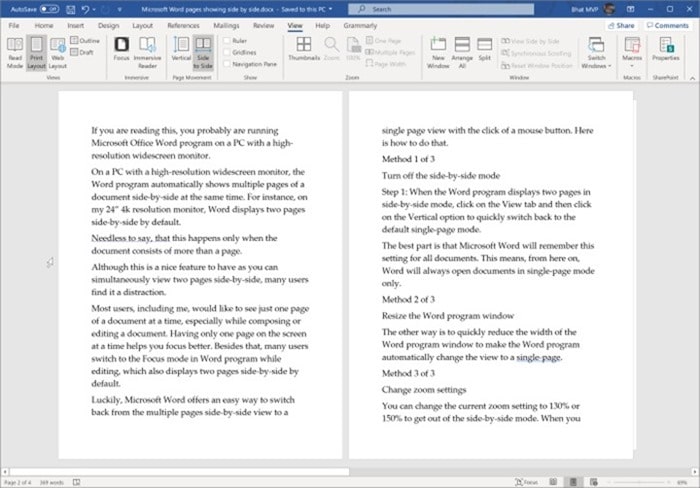Click Page 2 of 4 indicator

coord(17,482)
